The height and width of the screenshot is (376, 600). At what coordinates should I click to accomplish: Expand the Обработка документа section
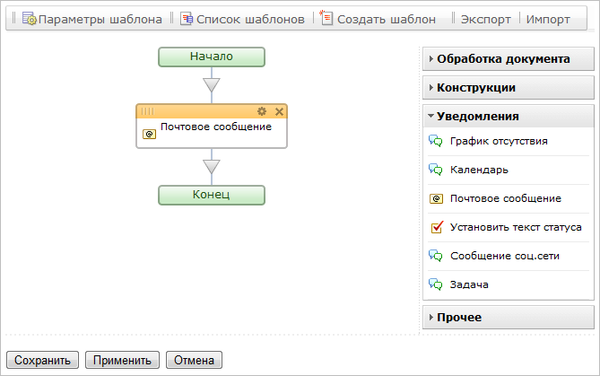click(508, 59)
